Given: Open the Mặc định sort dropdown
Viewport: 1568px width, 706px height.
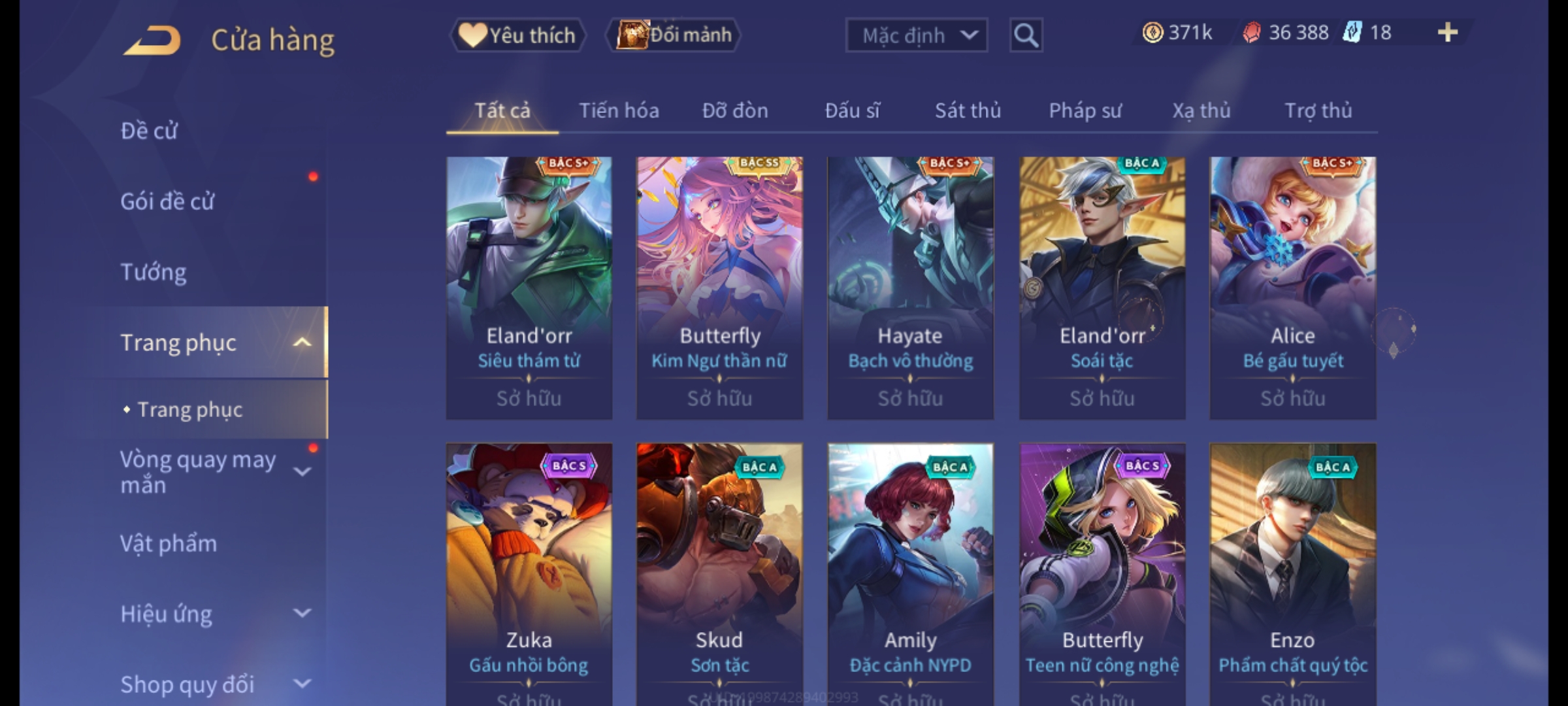Looking at the screenshot, I should 916,35.
